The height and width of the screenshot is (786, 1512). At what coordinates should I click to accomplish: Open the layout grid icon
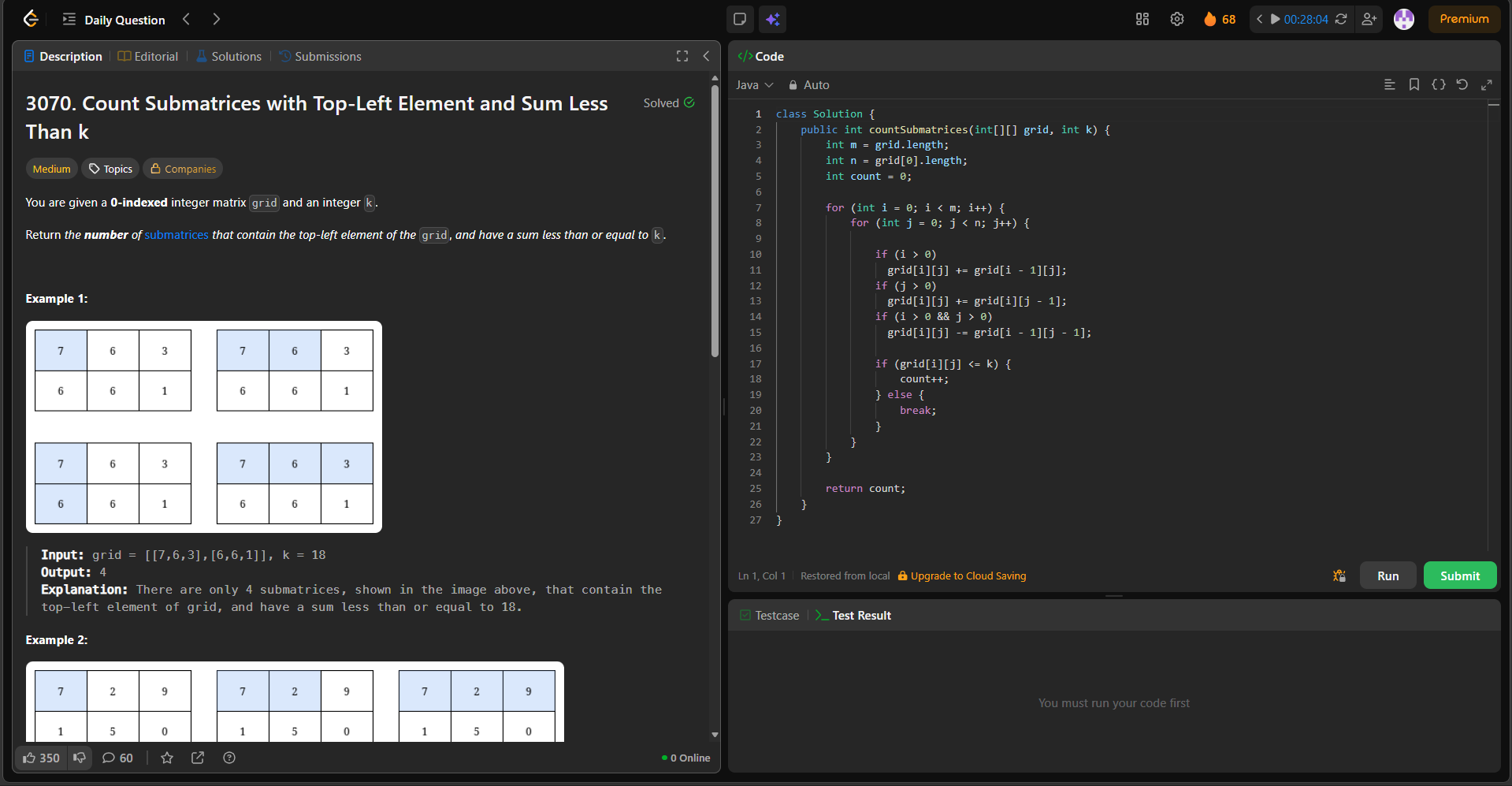[x=1142, y=20]
